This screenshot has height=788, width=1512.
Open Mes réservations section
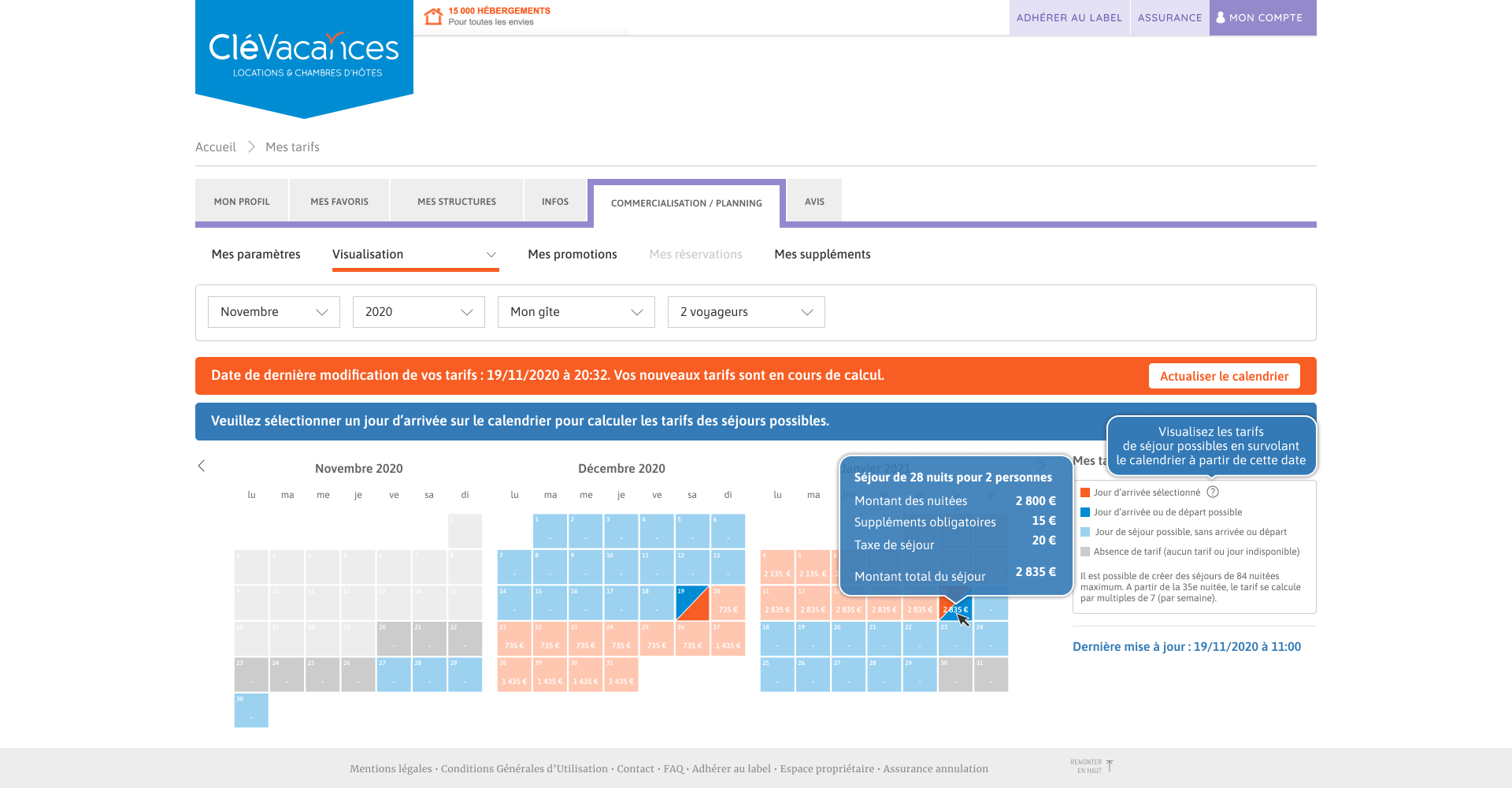695,254
